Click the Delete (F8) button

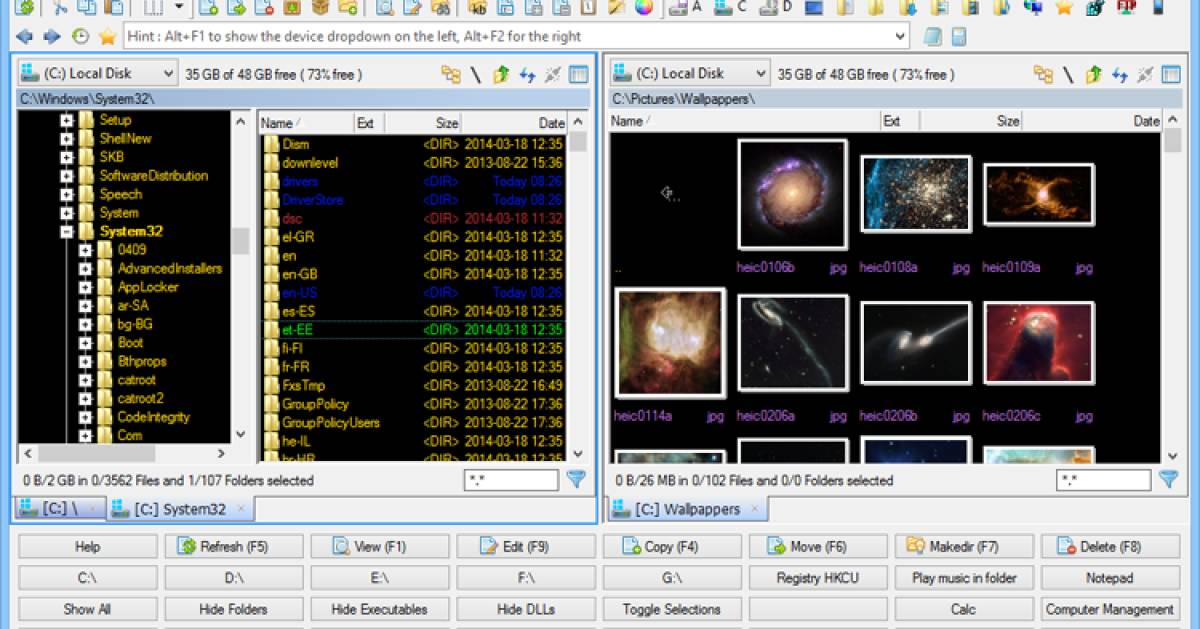(x=1110, y=547)
